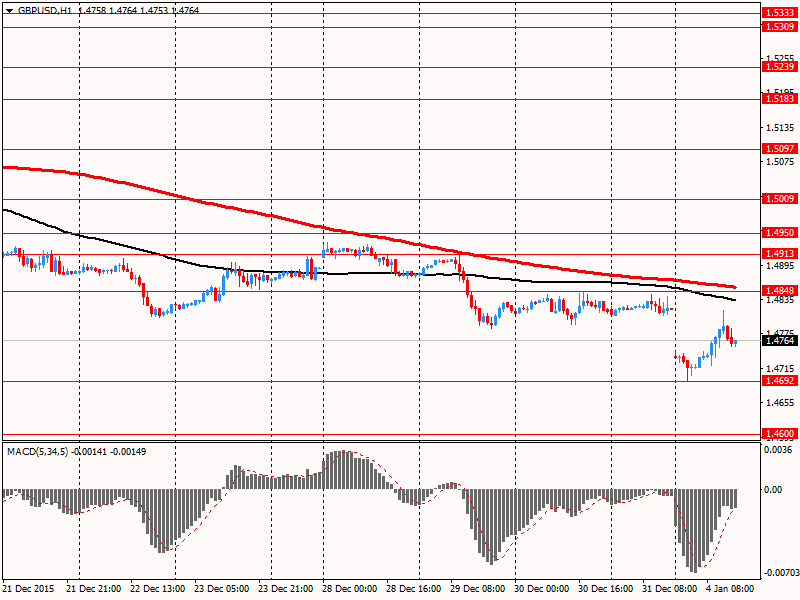800x600 pixels.
Task: Click the 30 Dec 00:00 time label
Action: [x=541, y=588]
